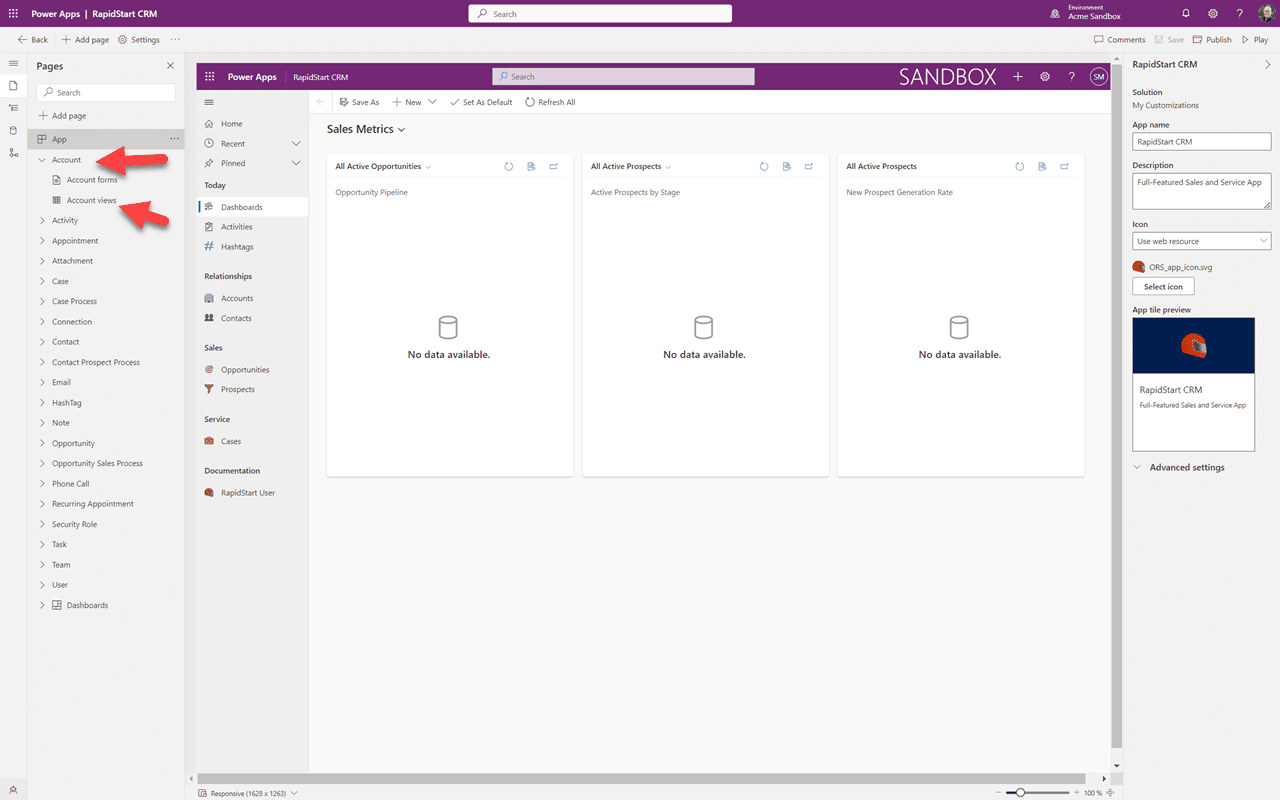
Task: Click the notifications bell in the top bar
Action: 1186,13
